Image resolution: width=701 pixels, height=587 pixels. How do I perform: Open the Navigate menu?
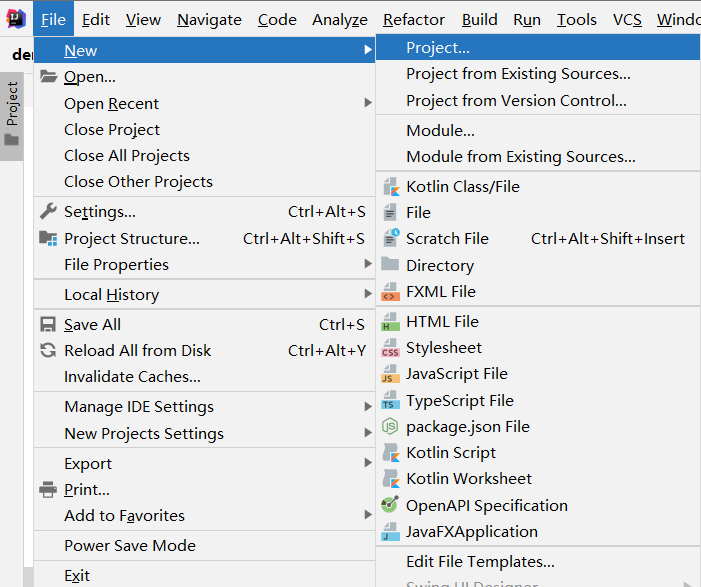[x=209, y=19]
